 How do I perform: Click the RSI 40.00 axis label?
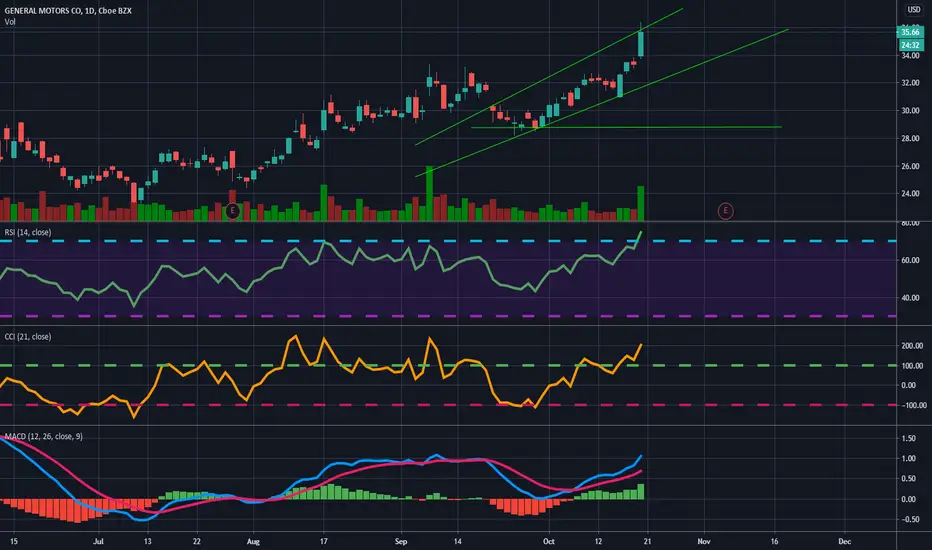click(910, 298)
